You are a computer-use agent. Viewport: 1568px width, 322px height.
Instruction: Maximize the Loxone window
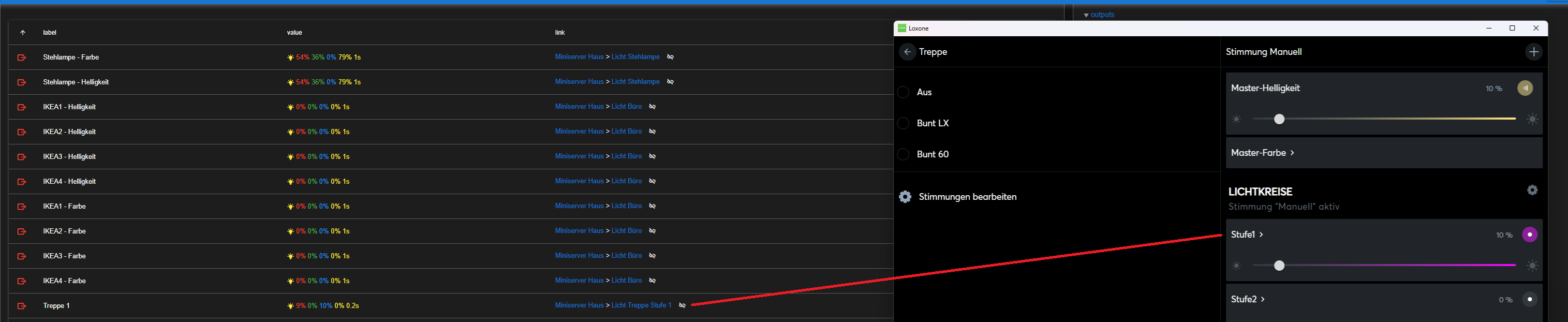pos(1512,28)
